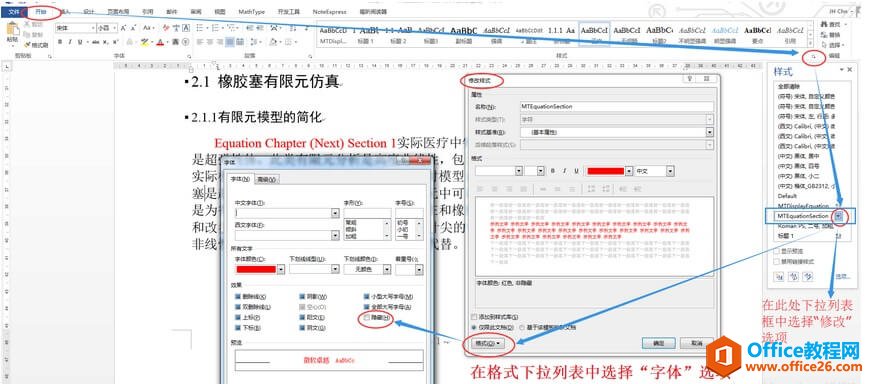Toggle the All caps (全部大写字母) checkbox
This screenshot has width=869, height=384.
click(366, 307)
